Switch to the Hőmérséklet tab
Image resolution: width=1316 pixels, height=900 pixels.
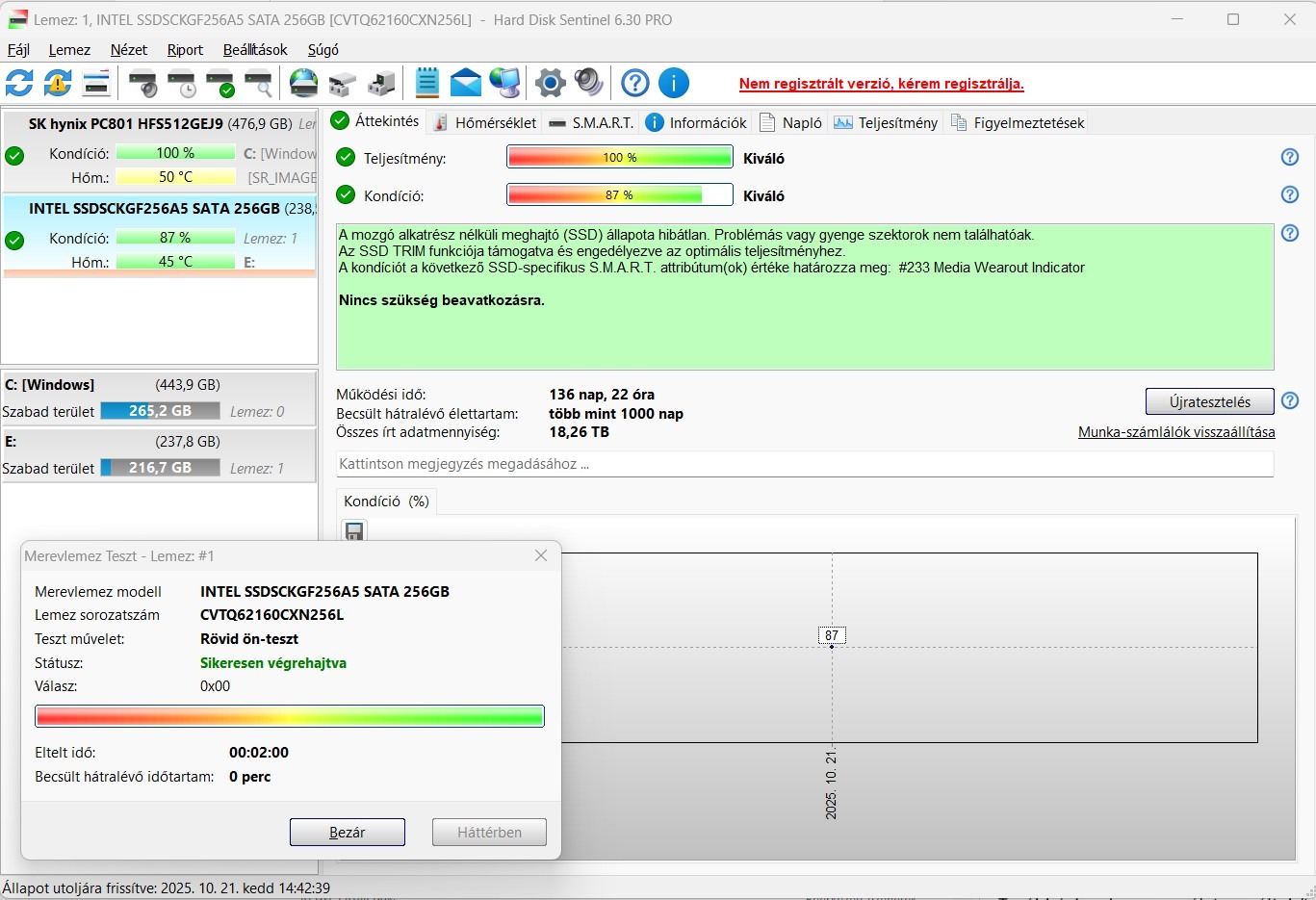click(485, 122)
